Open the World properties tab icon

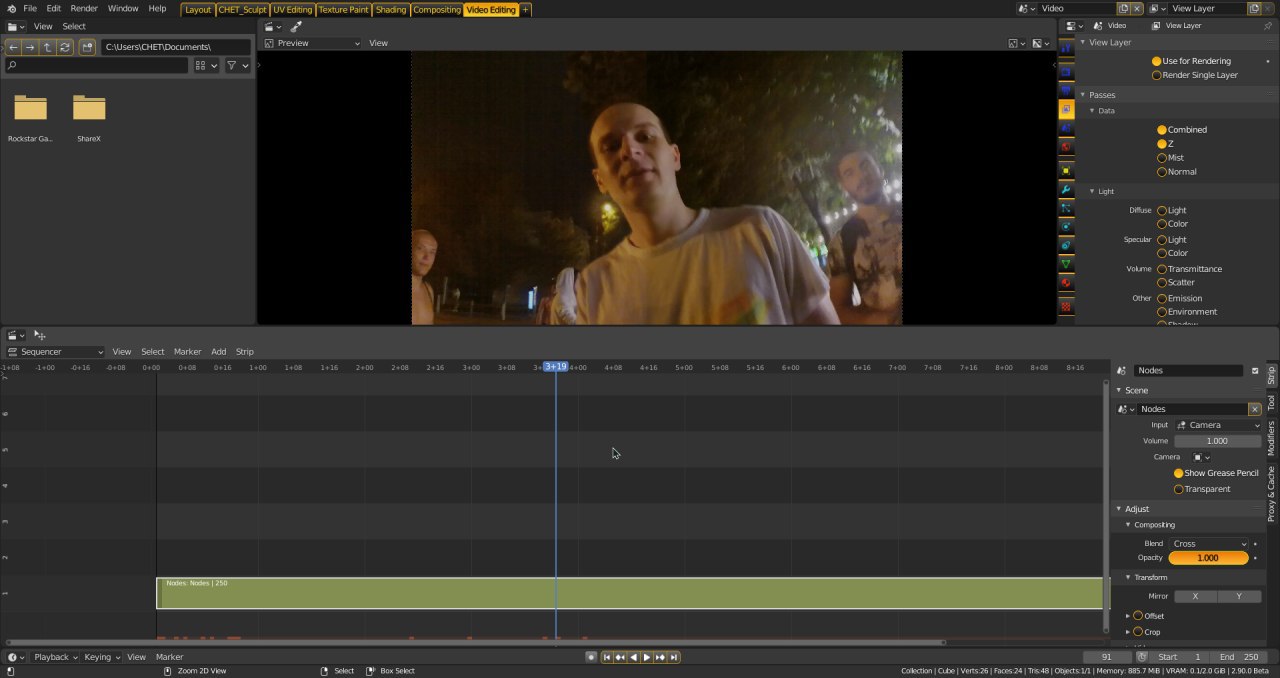pos(1066,147)
